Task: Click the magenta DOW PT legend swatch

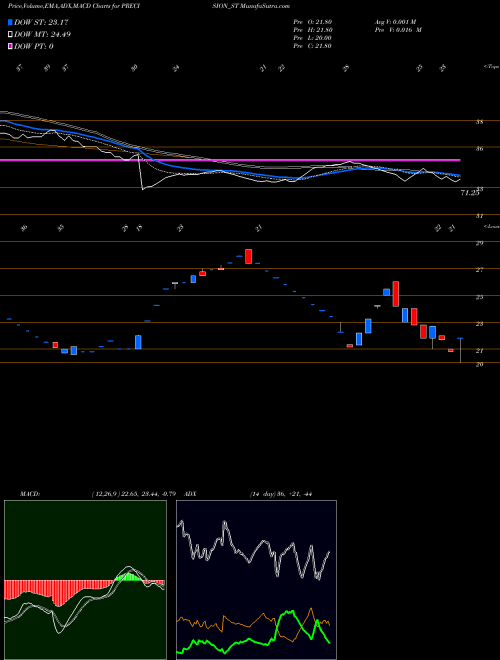Action: [10, 46]
